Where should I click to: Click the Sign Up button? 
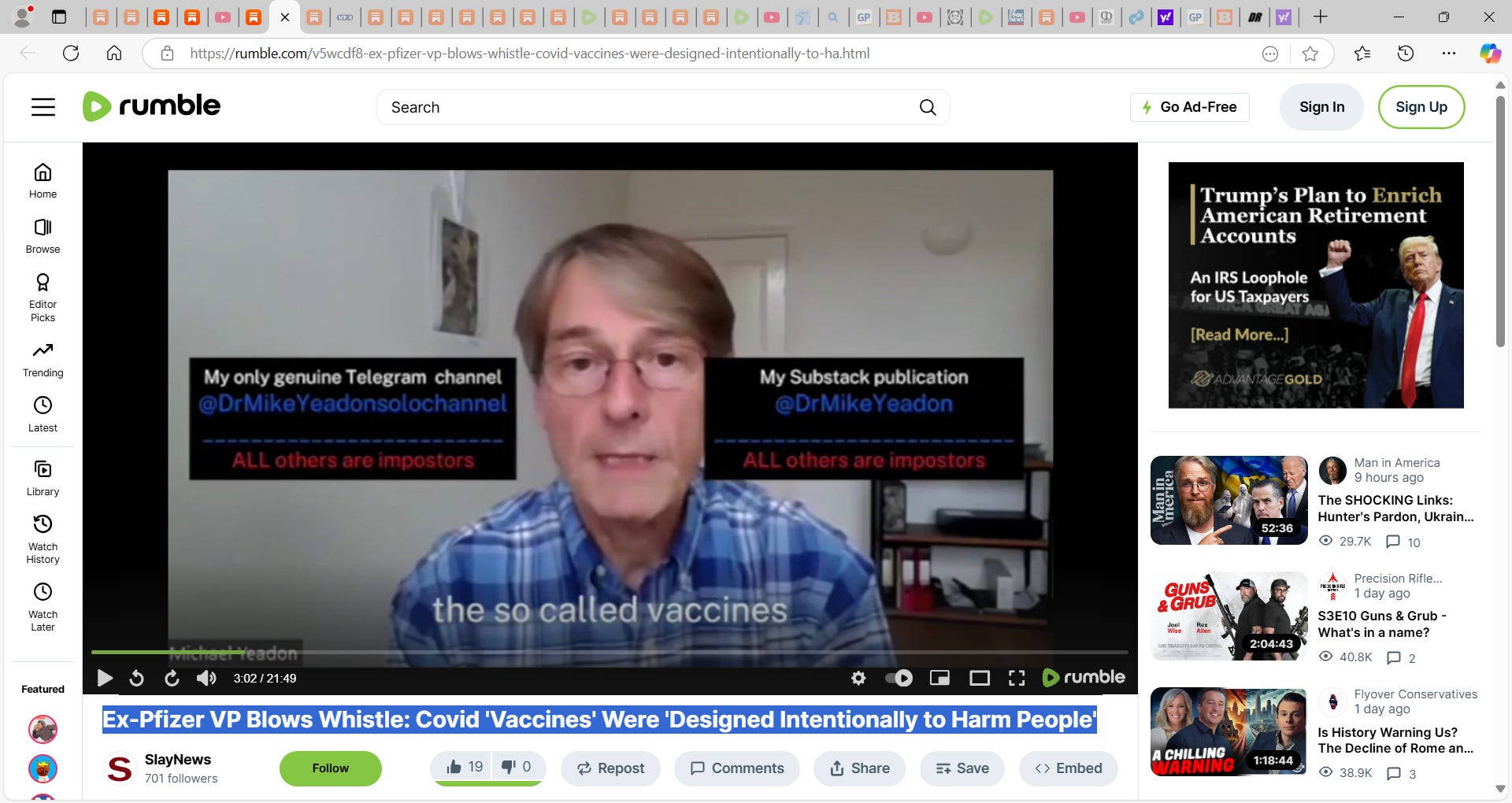click(1421, 107)
